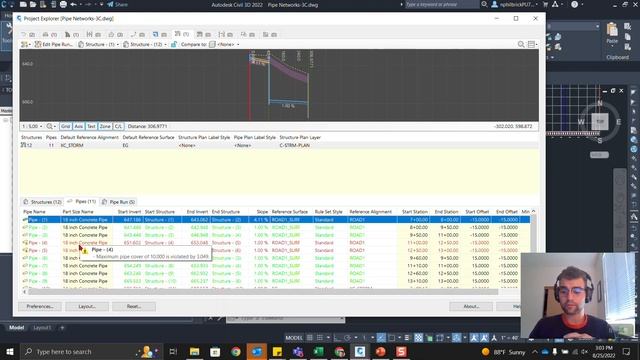Image resolution: width=640 pixels, height=360 pixels.
Task: Click the About button
Action: click(471, 306)
